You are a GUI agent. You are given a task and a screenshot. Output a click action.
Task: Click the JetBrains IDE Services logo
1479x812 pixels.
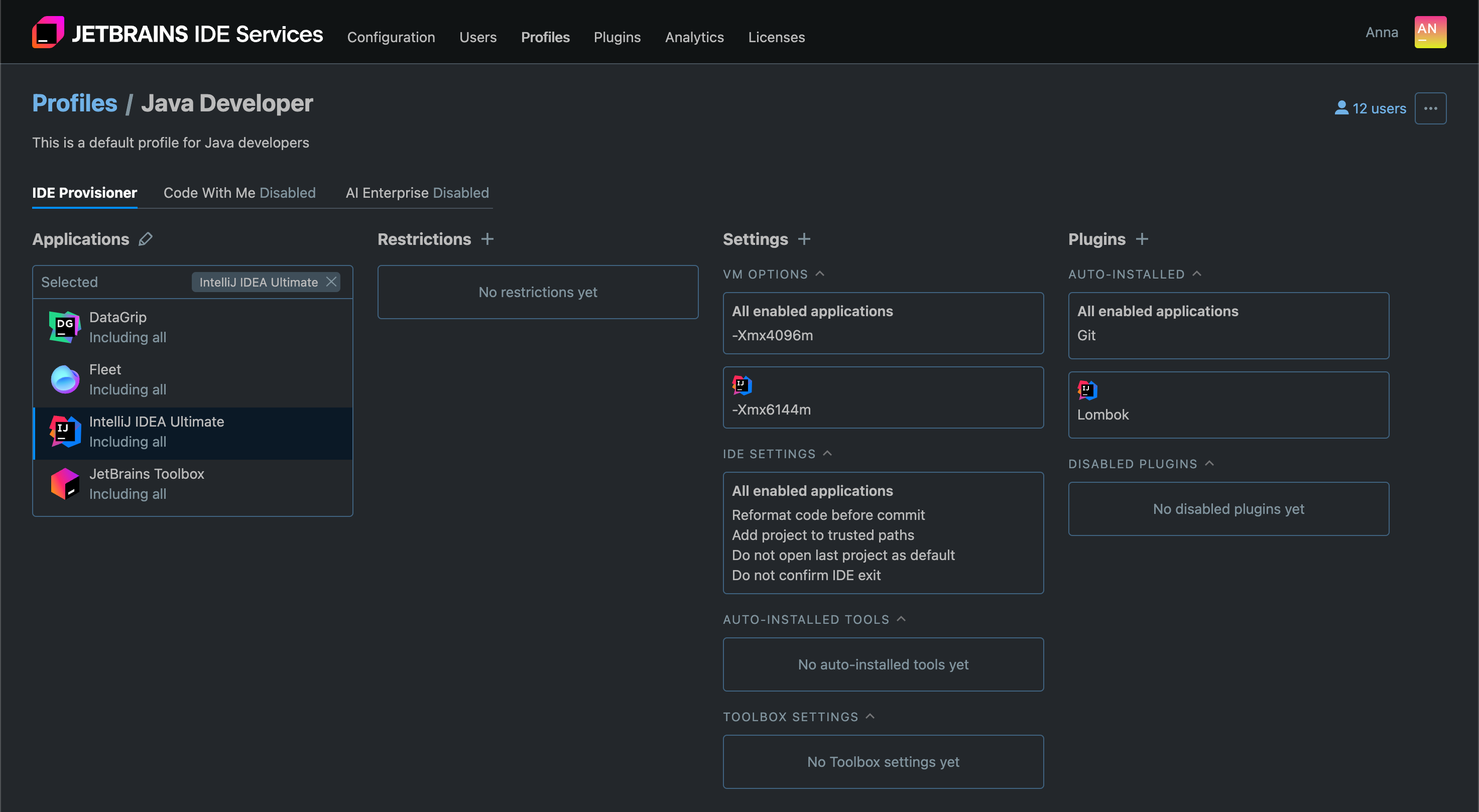click(x=48, y=32)
